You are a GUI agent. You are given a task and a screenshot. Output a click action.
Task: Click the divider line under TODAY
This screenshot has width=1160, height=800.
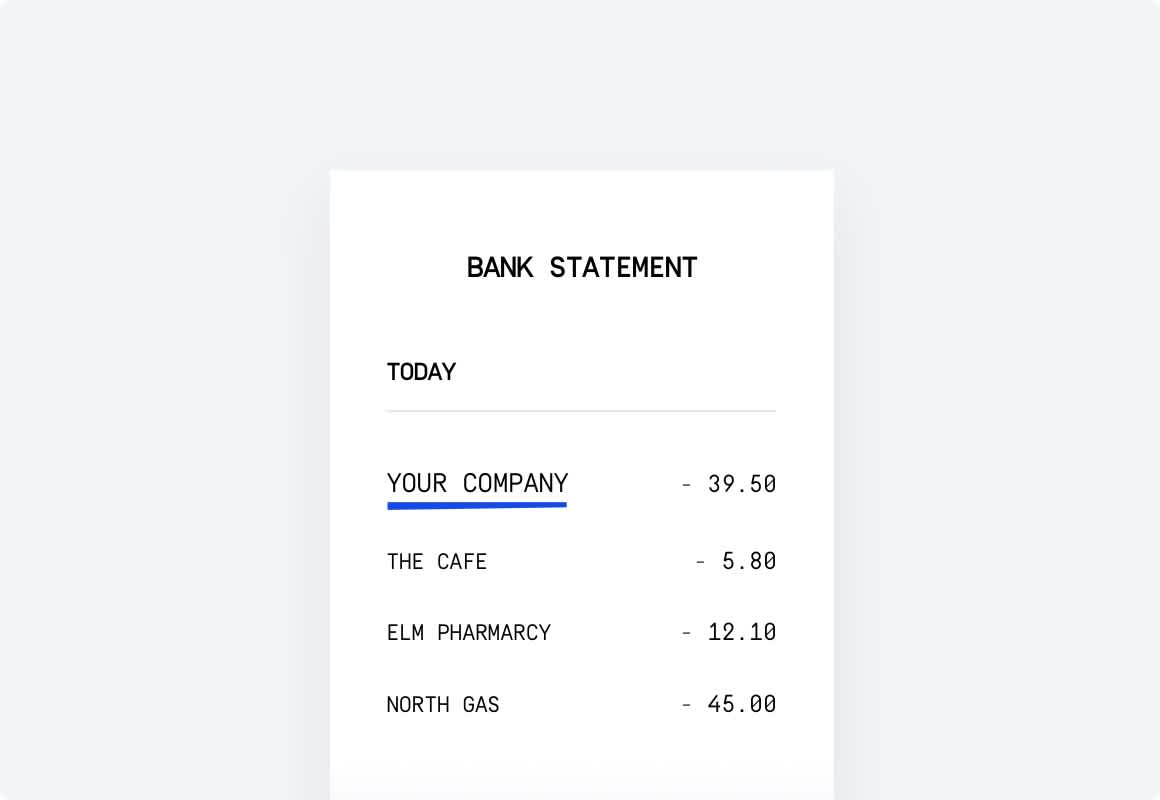pos(581,411)
